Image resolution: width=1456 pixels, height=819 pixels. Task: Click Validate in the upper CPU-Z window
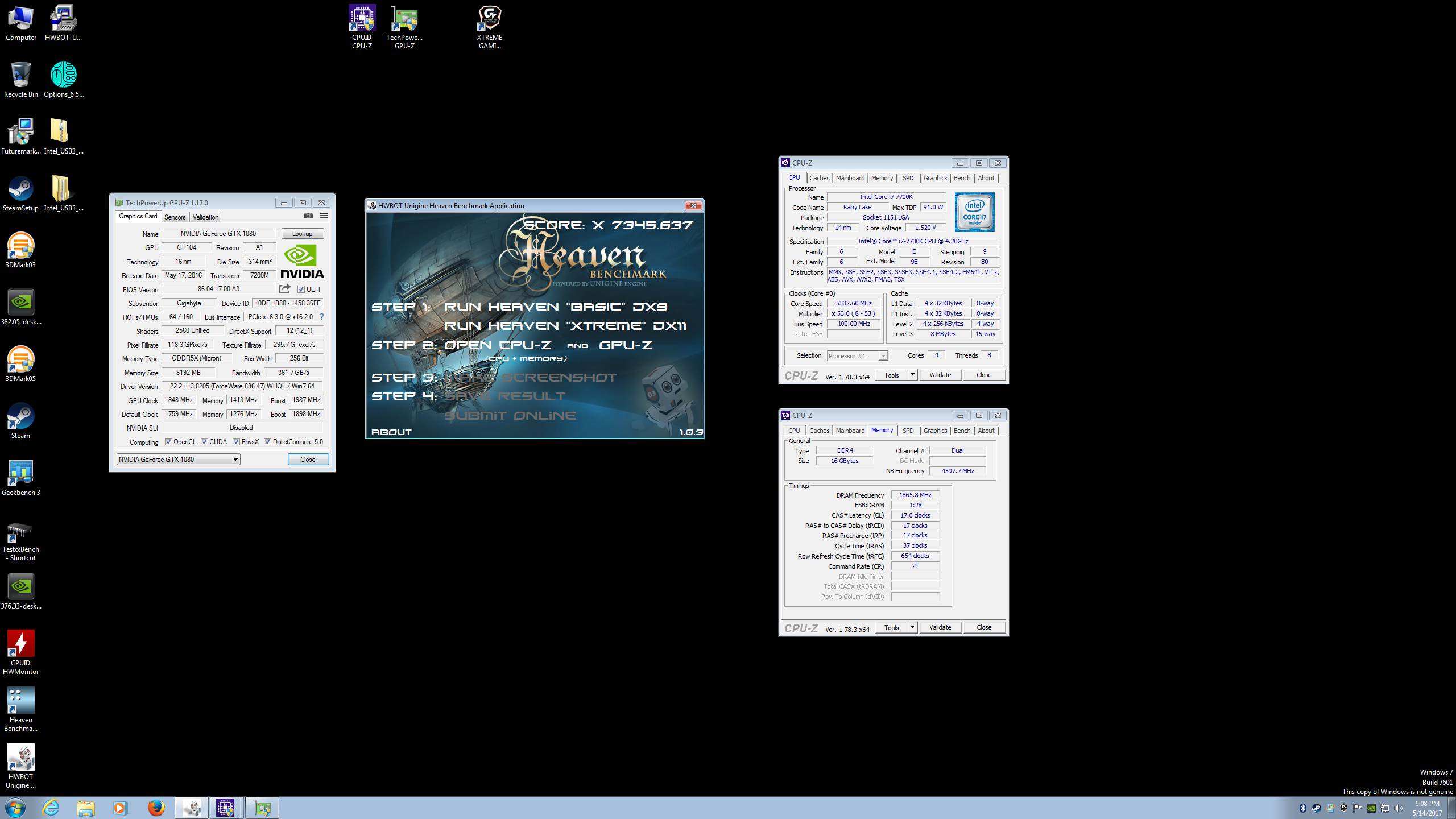tap(940, 375)
